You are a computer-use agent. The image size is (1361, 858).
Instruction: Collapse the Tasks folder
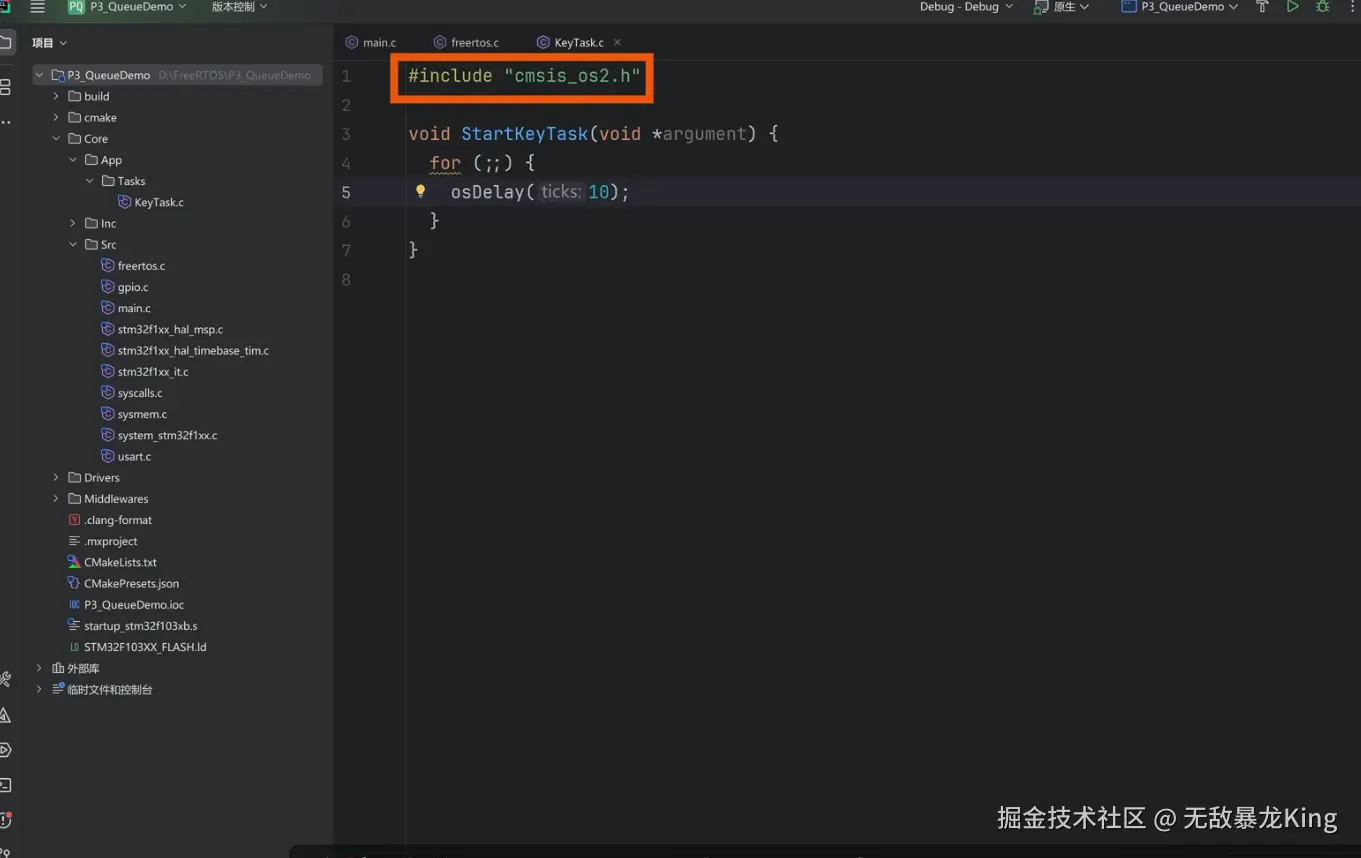point(90,181)
